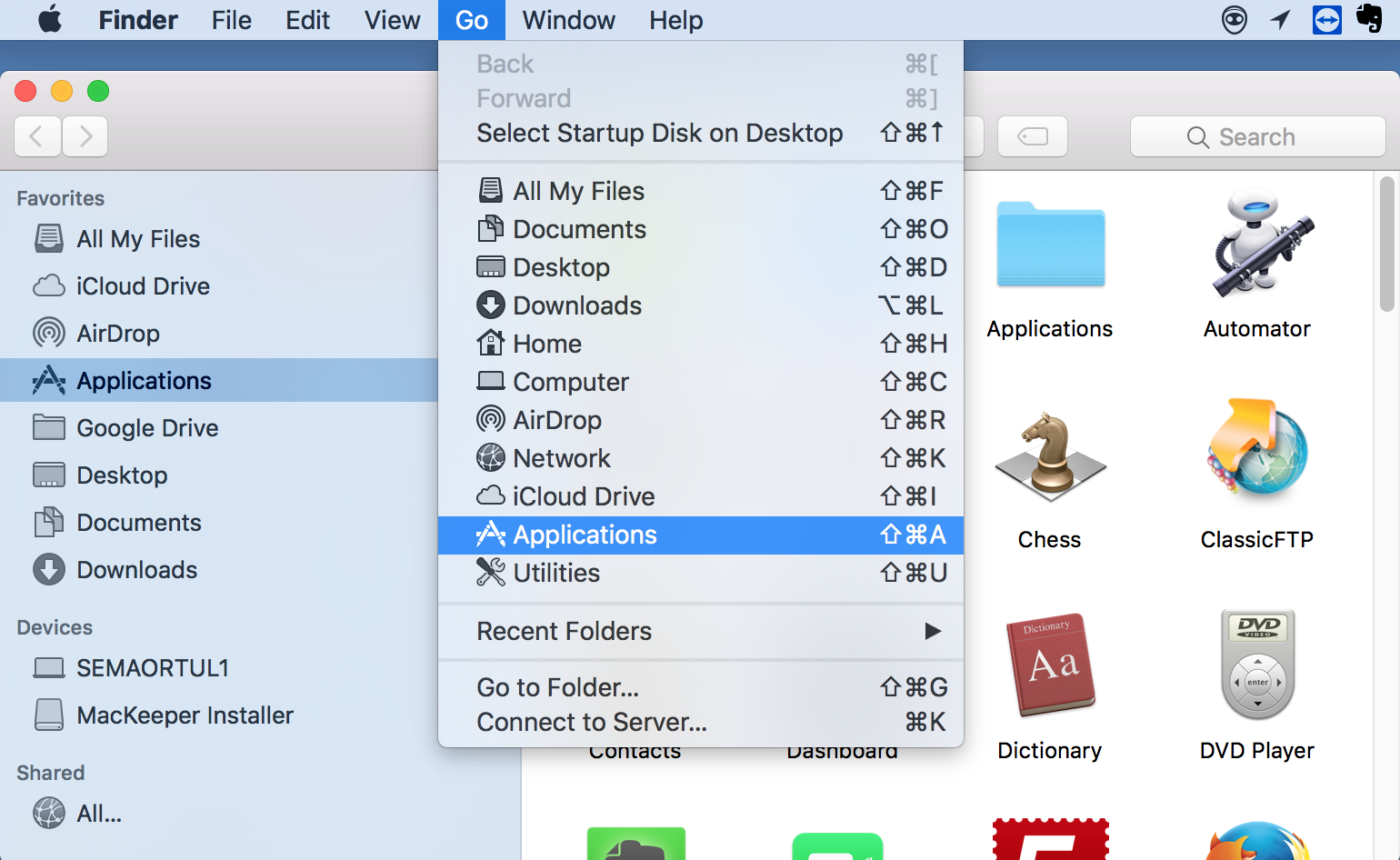This screenshot has width=1400, height=860.
Task: Click the sidebar All My Files icon
Action: pos(49,239)
